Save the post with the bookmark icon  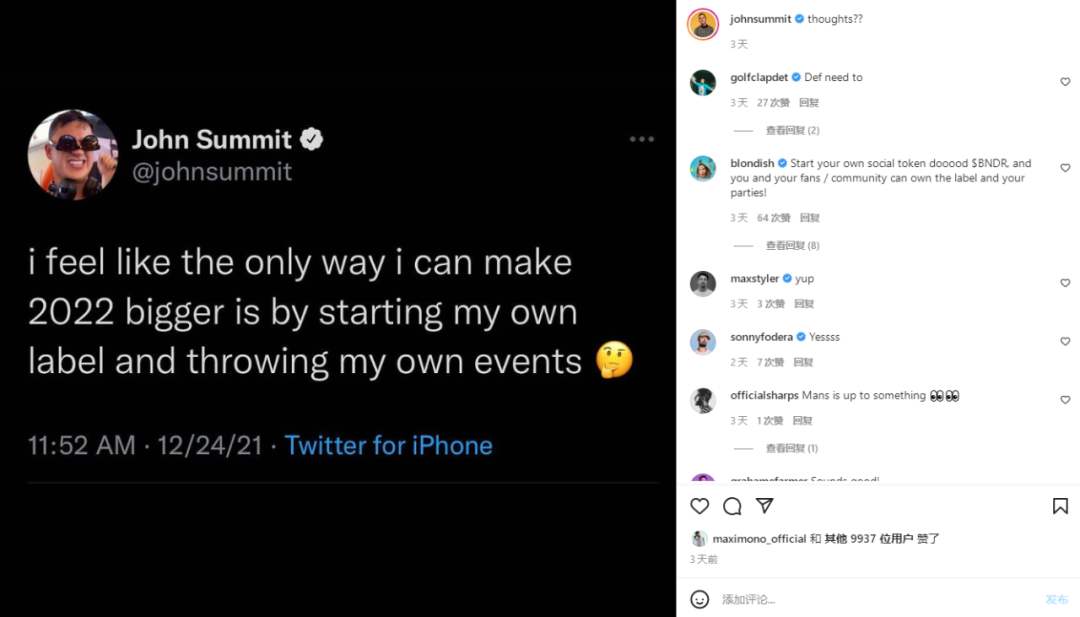1060,506
